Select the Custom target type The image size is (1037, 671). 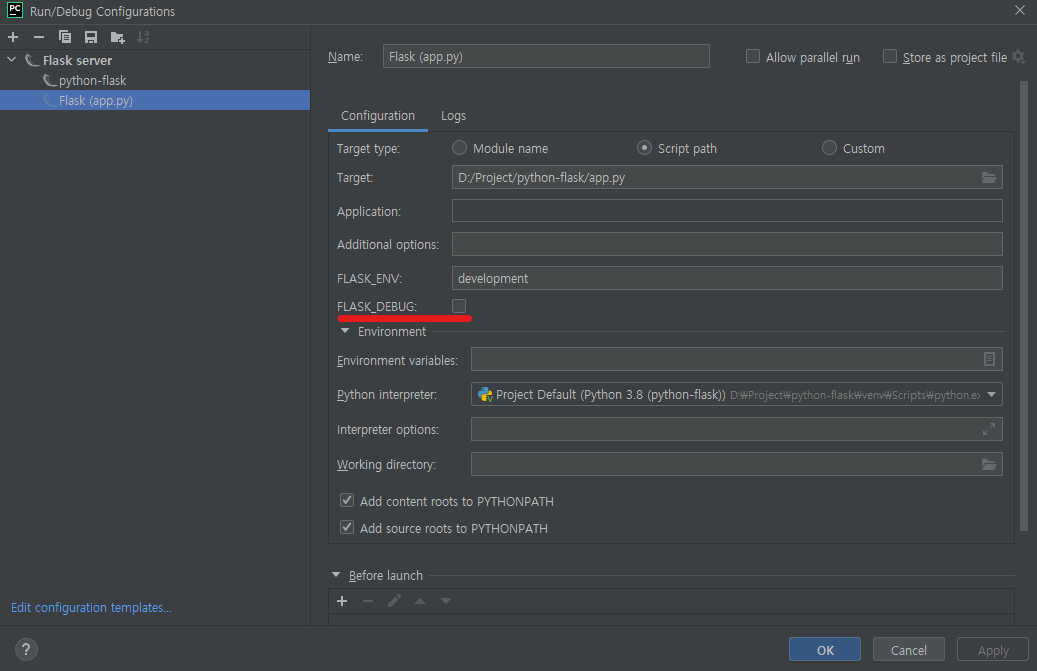(x=829, y=147)
